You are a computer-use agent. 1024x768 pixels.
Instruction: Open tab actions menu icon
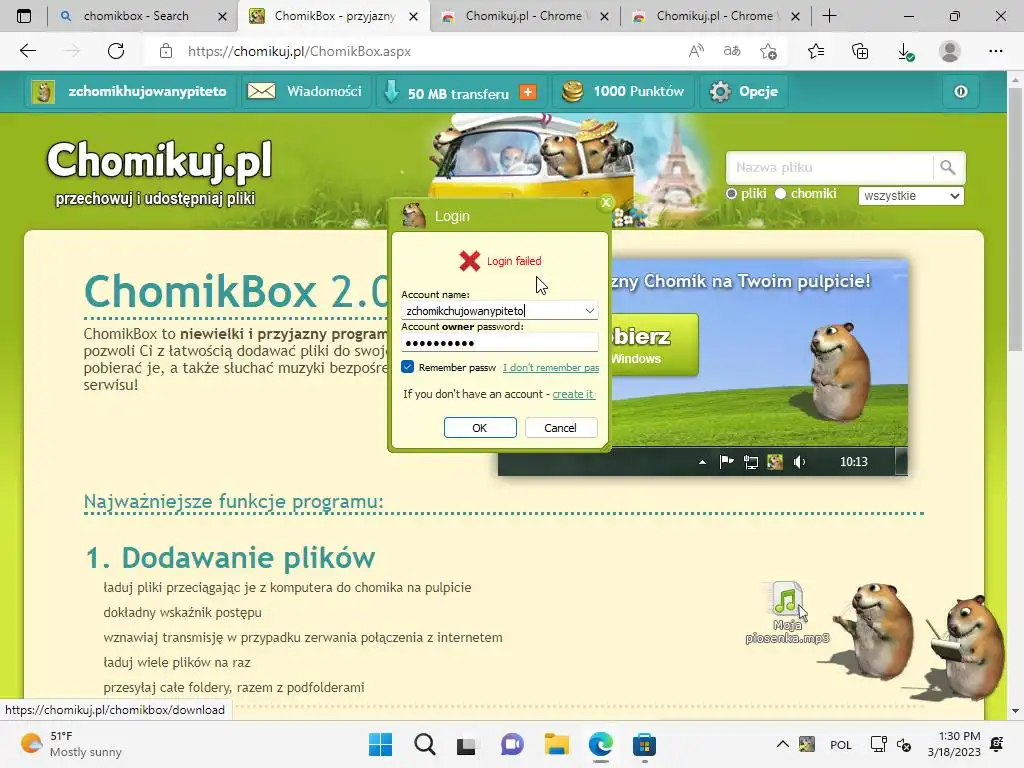24,16
